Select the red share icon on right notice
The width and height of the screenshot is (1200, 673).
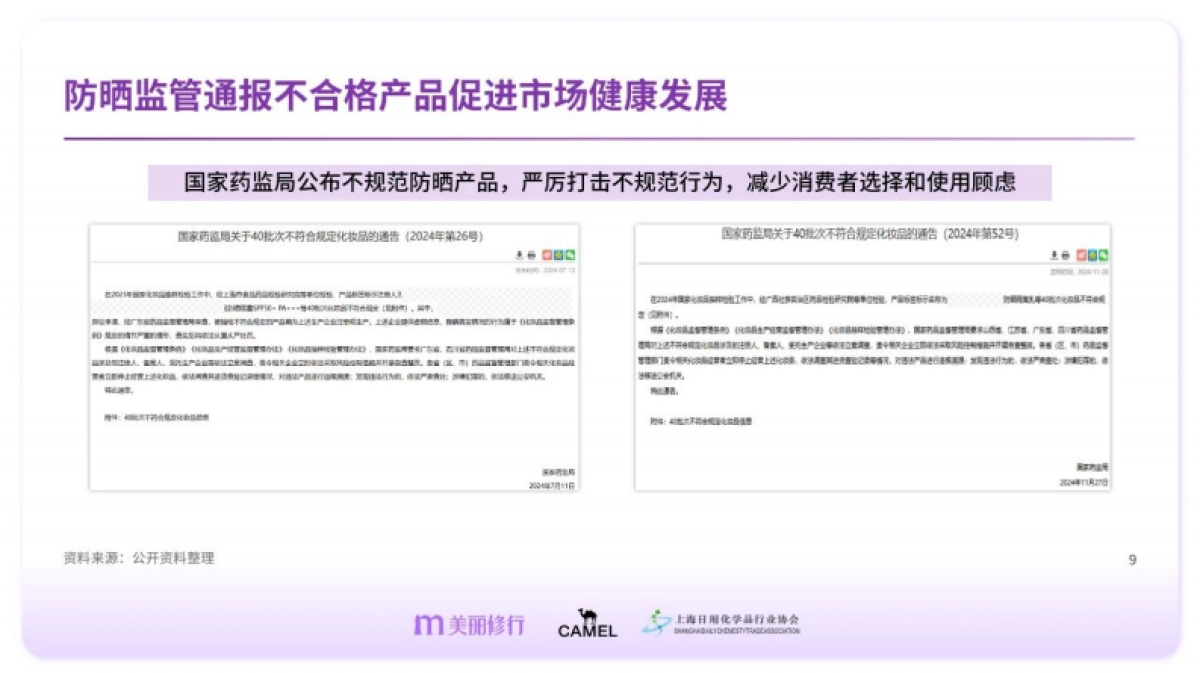click(1081, 254)
